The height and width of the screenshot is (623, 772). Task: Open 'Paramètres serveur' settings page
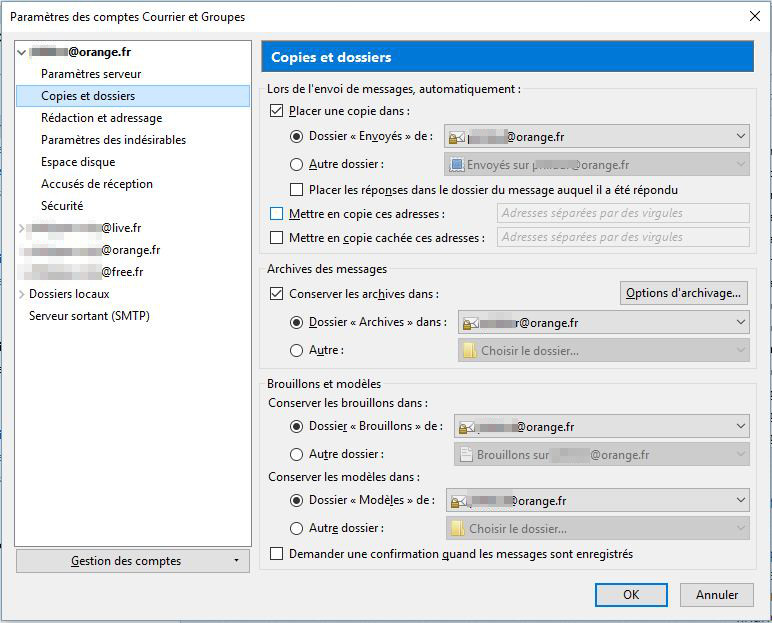point(91,74)
